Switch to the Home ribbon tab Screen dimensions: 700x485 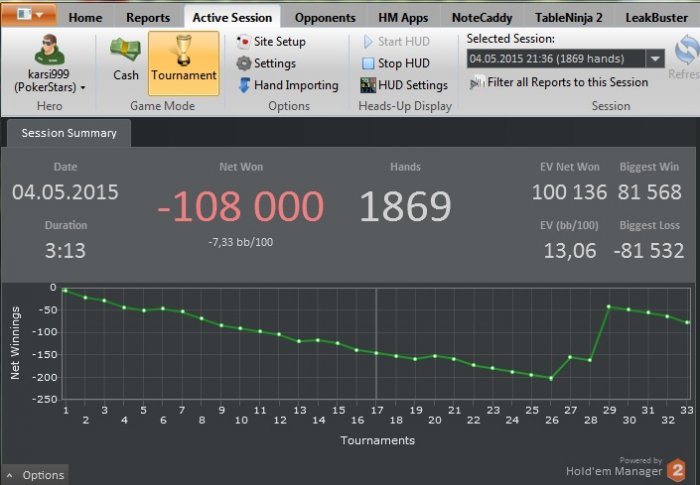[85, 17]
